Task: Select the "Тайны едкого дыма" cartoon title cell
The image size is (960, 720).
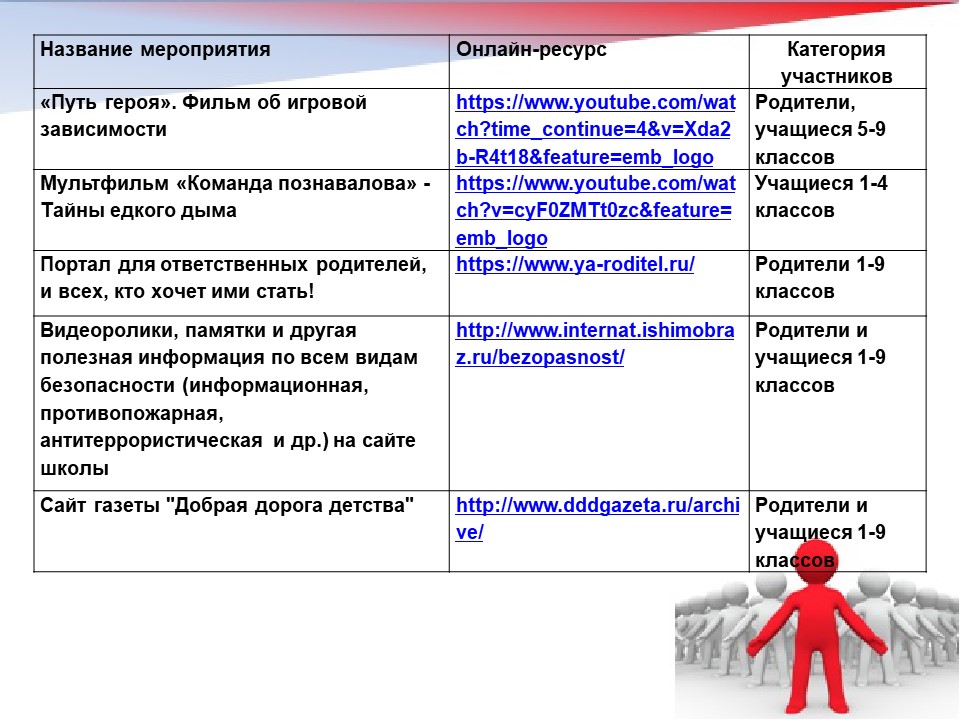Action: 241,210
